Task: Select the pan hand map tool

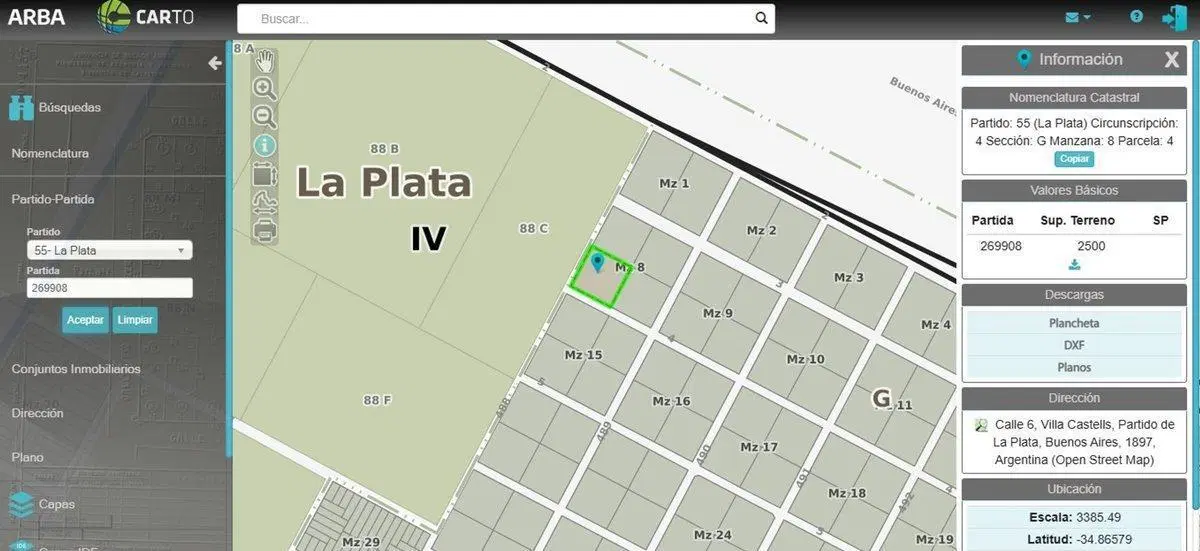Action: click(265, 61)
